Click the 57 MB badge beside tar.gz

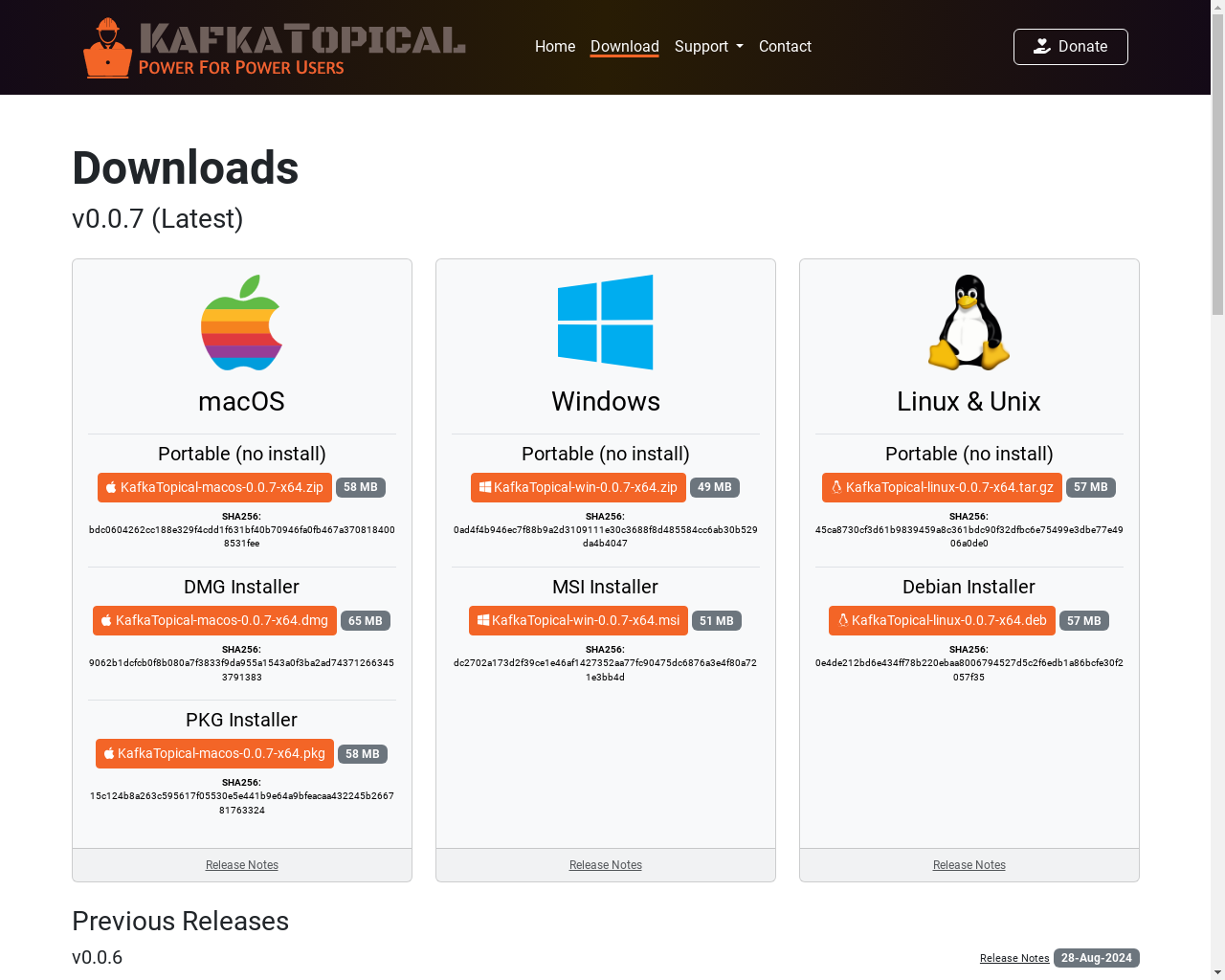click(1091, 487)
